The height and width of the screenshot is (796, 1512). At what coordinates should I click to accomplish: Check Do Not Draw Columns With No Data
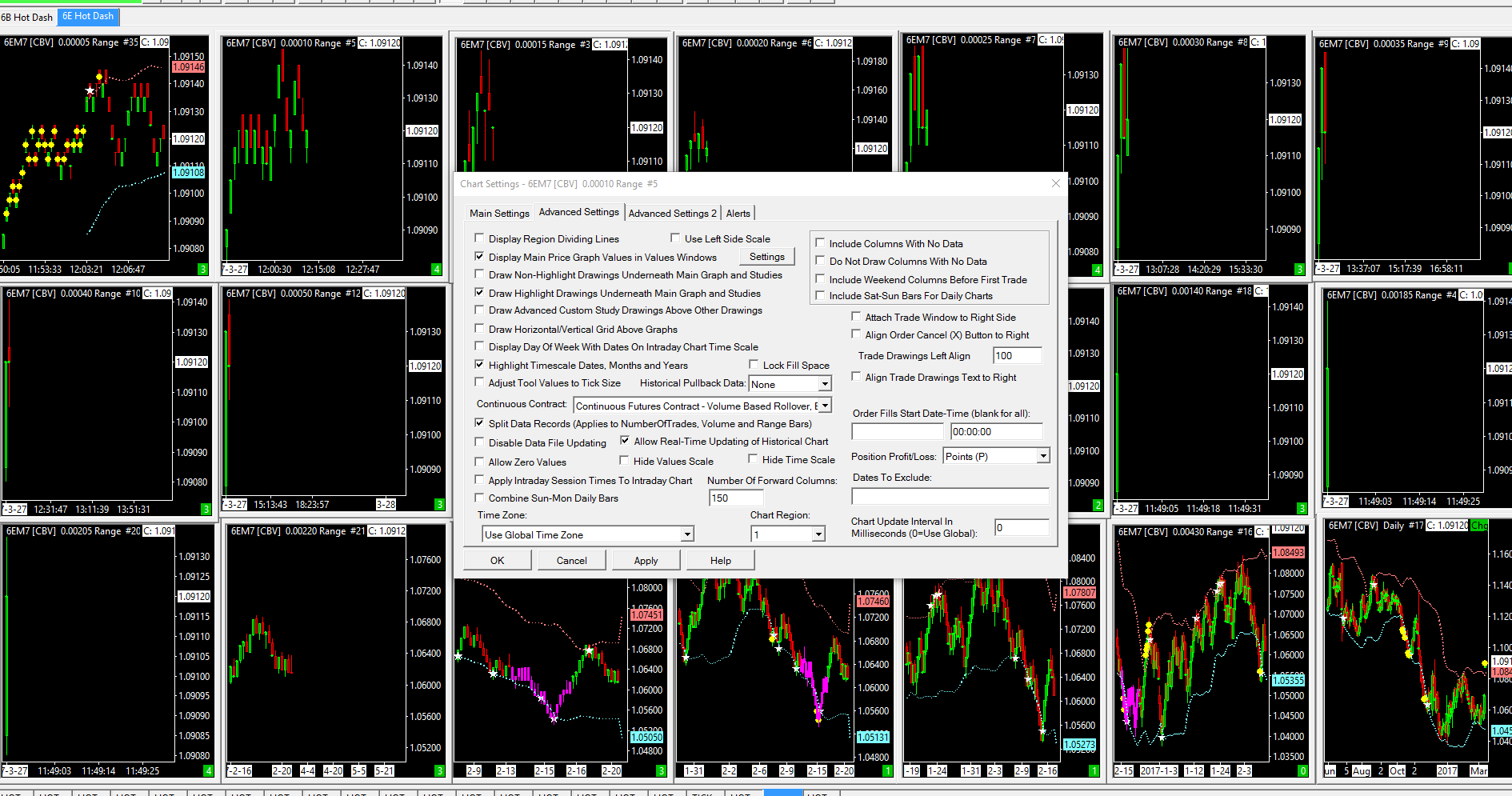coord(820,261)
